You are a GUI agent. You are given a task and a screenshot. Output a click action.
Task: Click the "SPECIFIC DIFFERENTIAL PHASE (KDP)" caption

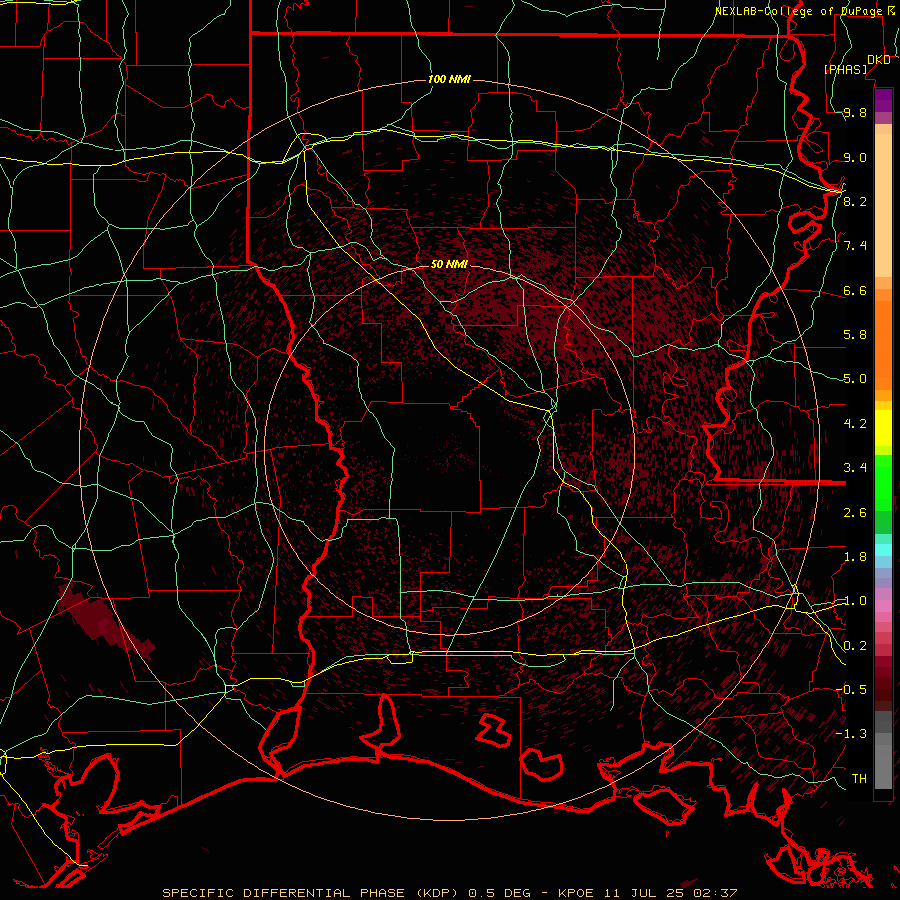(x=310, y=893)
